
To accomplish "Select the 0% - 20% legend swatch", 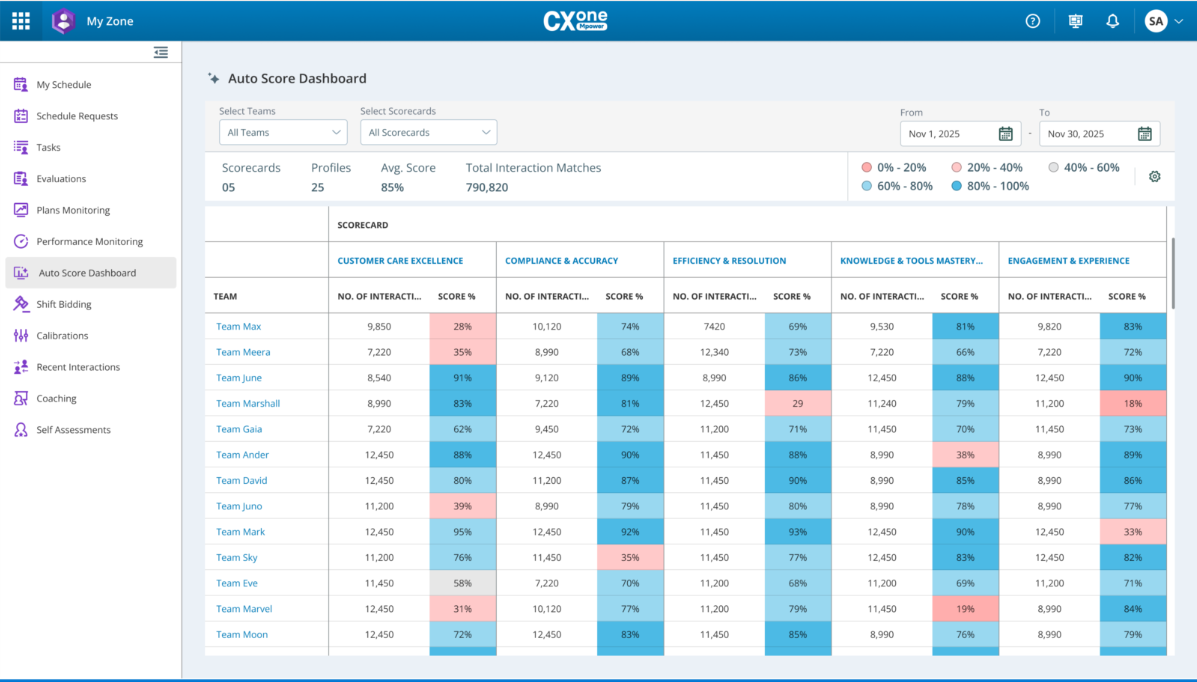I will 867,168.
